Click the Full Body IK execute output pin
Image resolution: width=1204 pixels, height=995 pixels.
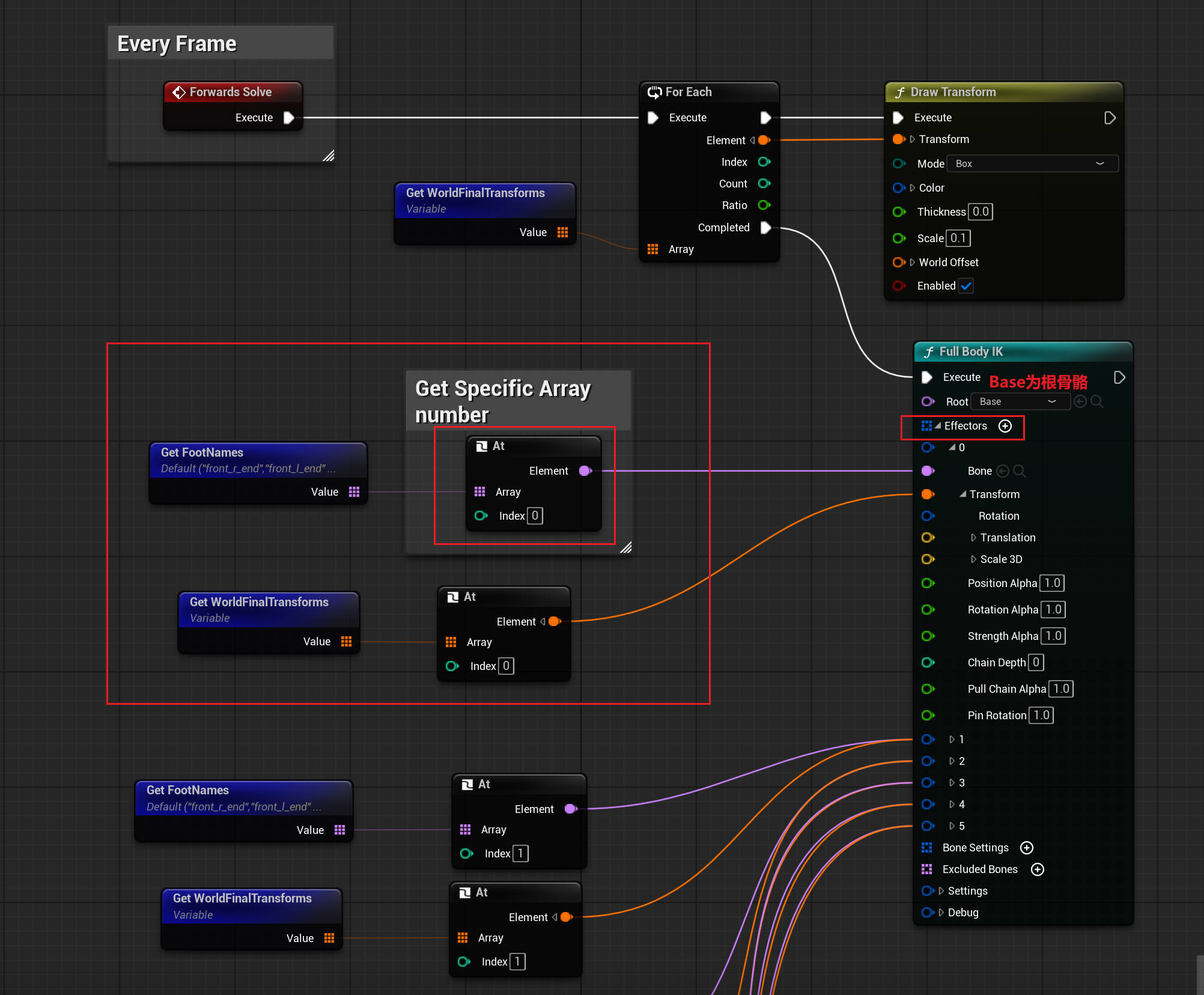pyautogui.click(x=1119, y=377)
